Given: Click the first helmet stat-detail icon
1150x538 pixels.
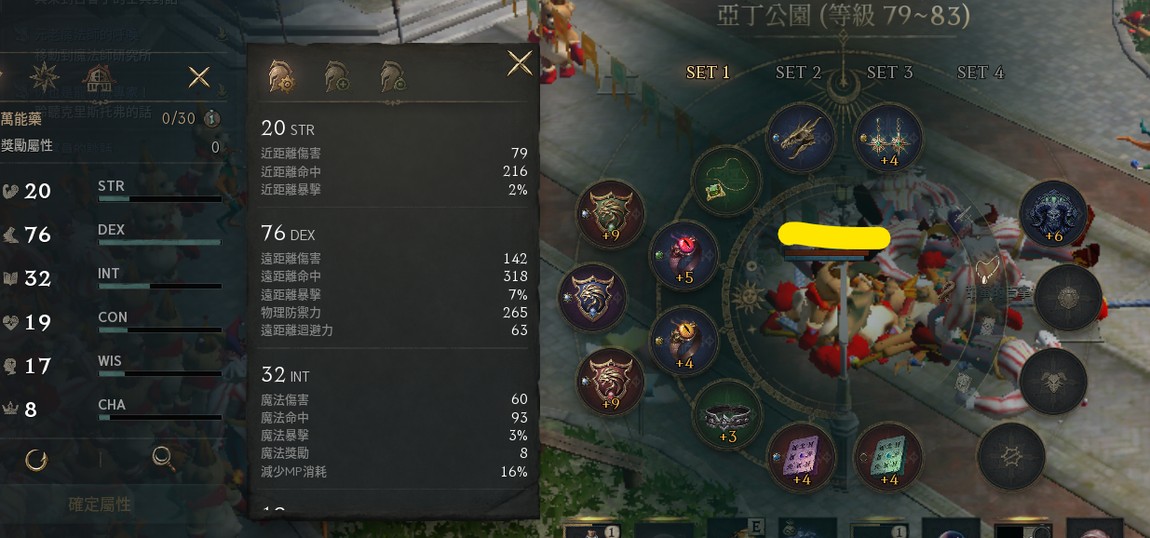Looking at the screenshot, I should 281,76.
